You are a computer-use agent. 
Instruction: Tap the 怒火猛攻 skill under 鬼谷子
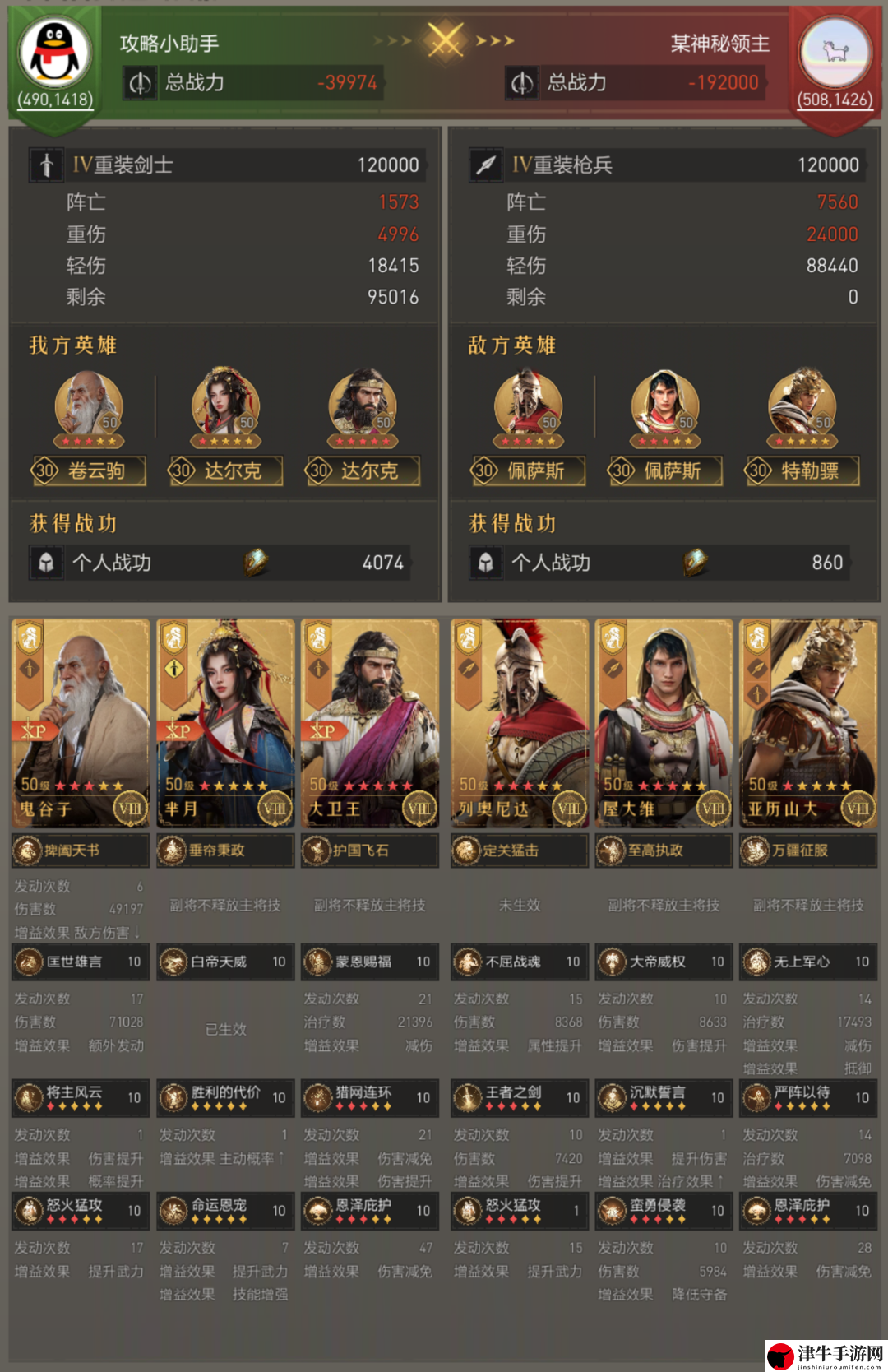pos(81,1210)
